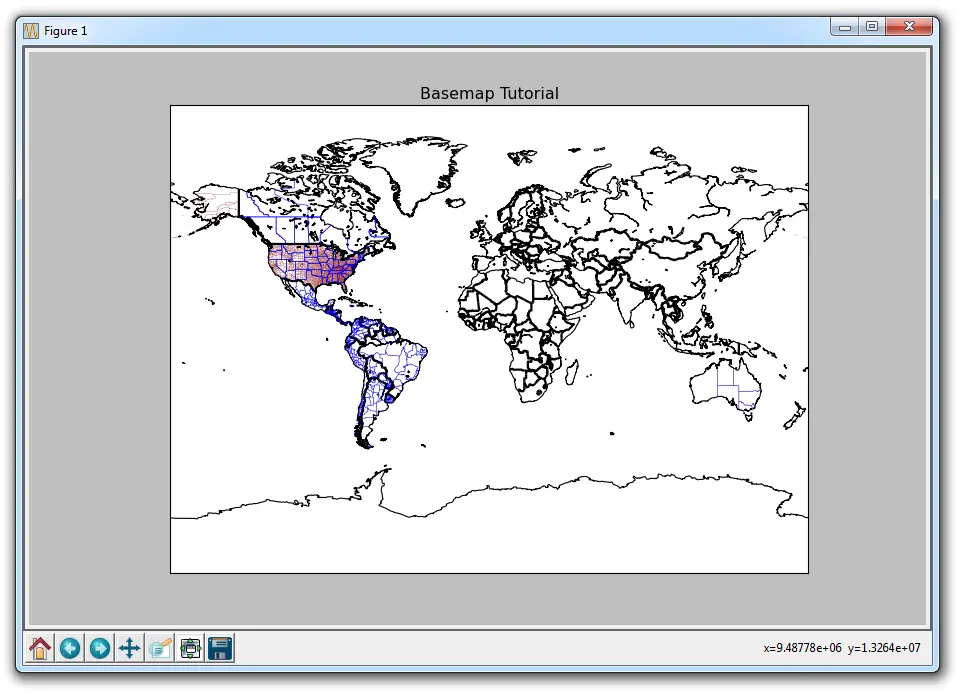Click the Figure 1 title bar text

coord(66,31)
